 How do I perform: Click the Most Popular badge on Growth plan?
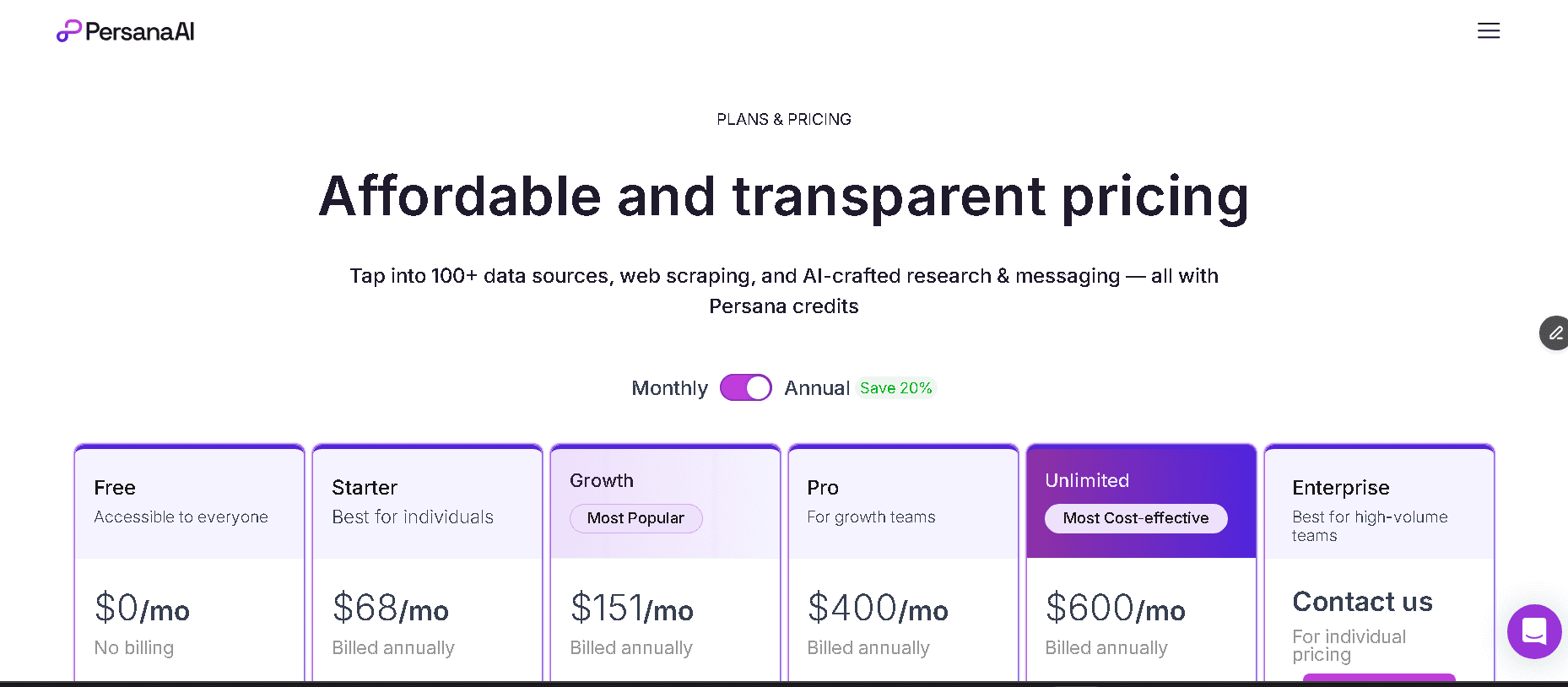[636, 518]
